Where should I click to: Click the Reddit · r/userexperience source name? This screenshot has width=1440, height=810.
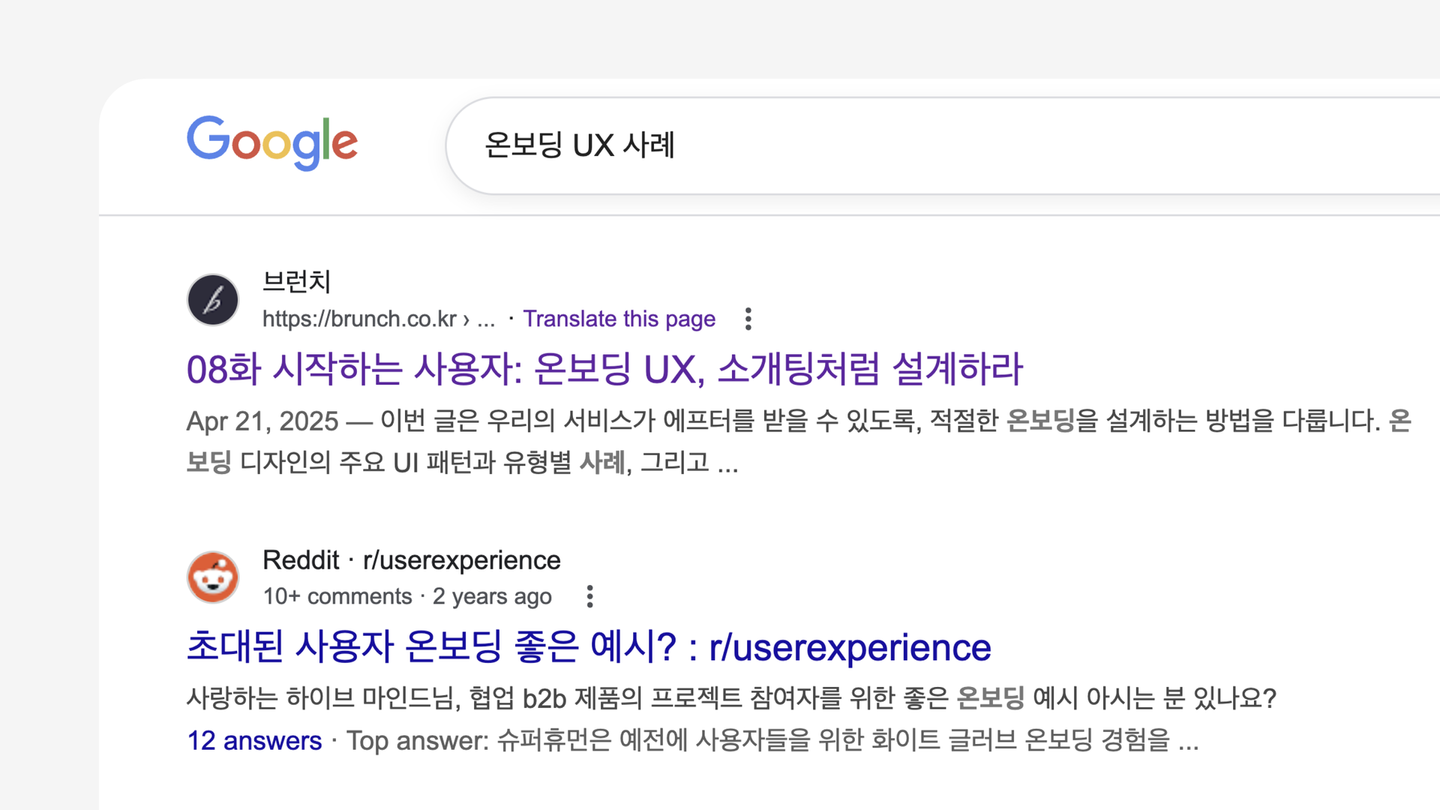pos(411,560)
